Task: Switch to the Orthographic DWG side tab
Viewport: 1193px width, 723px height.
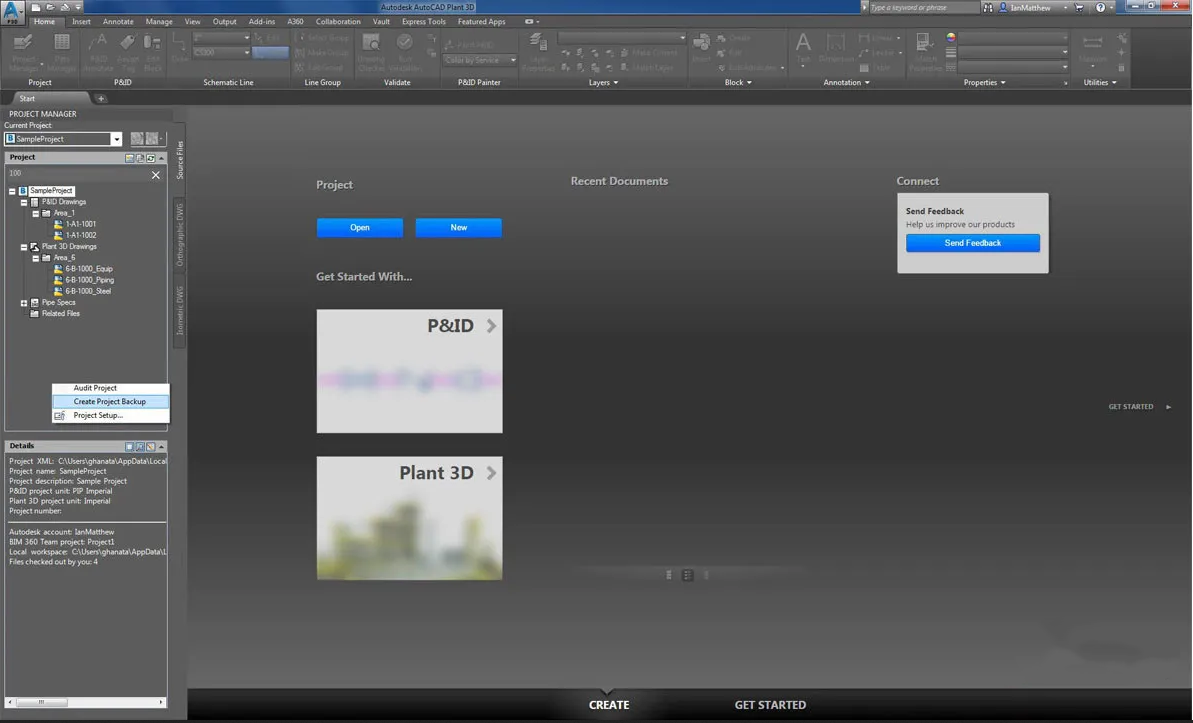Action: [180, 234]
